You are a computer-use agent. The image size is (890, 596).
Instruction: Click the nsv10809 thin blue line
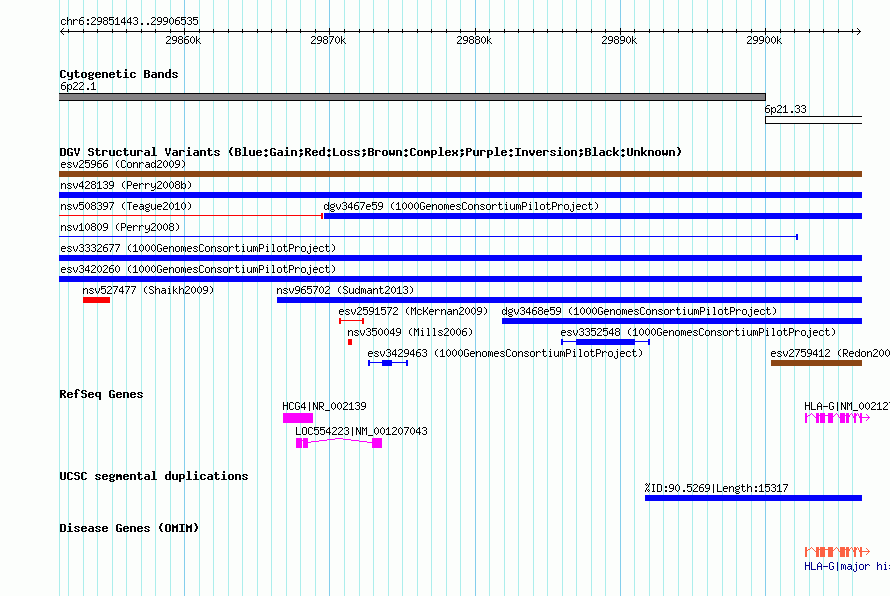pos(429,237)
